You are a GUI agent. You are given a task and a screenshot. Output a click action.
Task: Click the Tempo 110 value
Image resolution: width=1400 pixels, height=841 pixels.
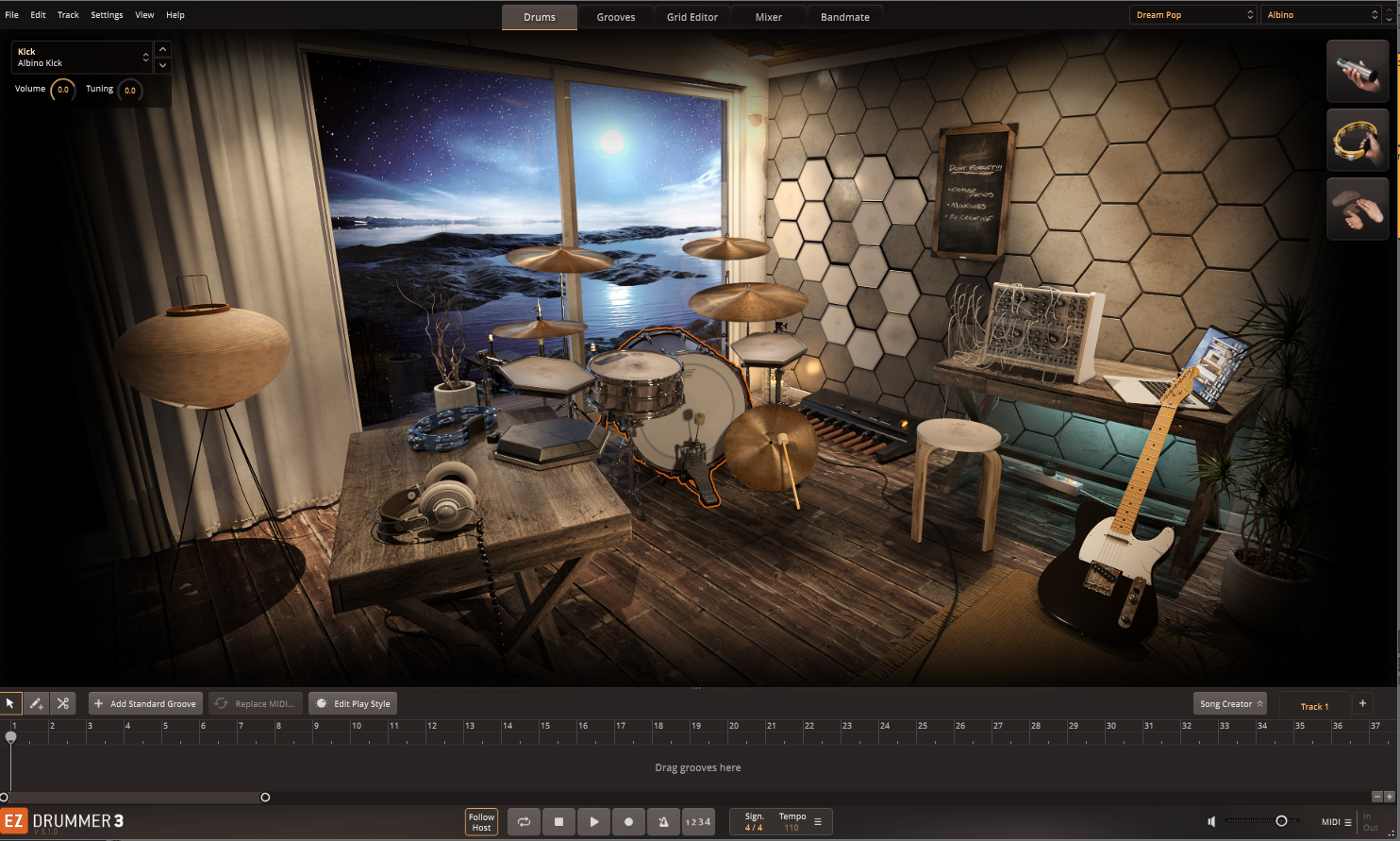792,828
